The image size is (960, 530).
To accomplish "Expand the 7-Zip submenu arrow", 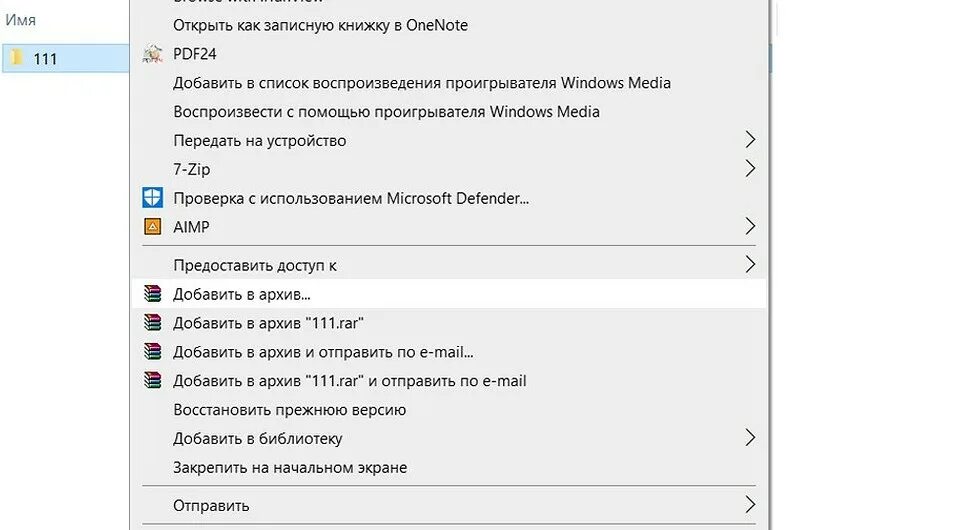I will tap(750, 169).
